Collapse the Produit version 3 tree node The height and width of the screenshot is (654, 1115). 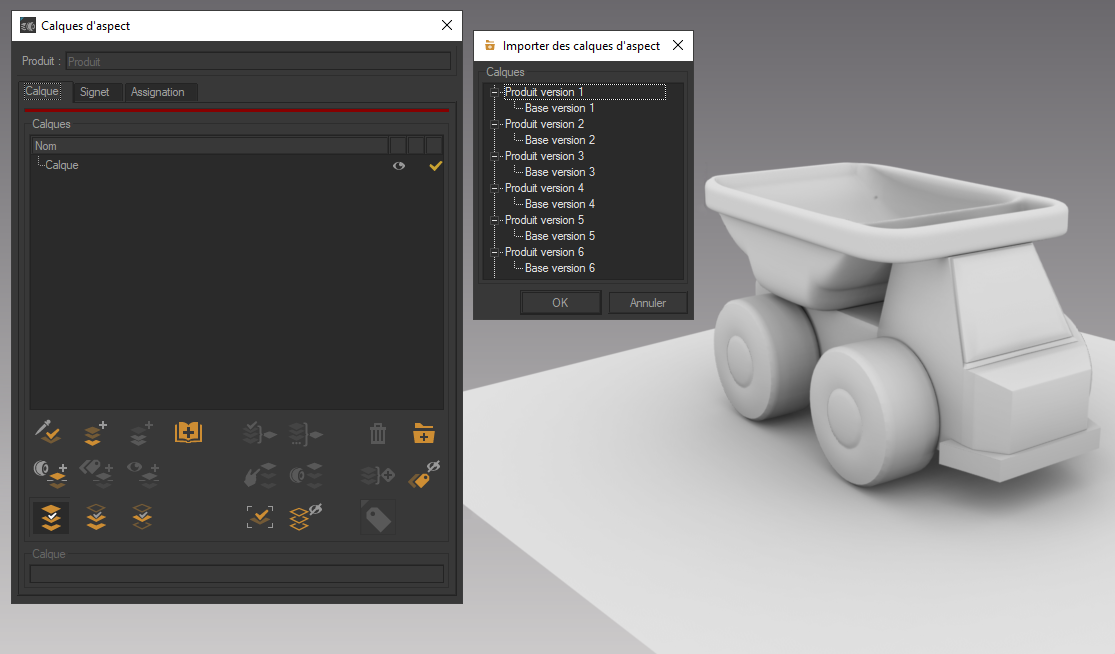493,155
